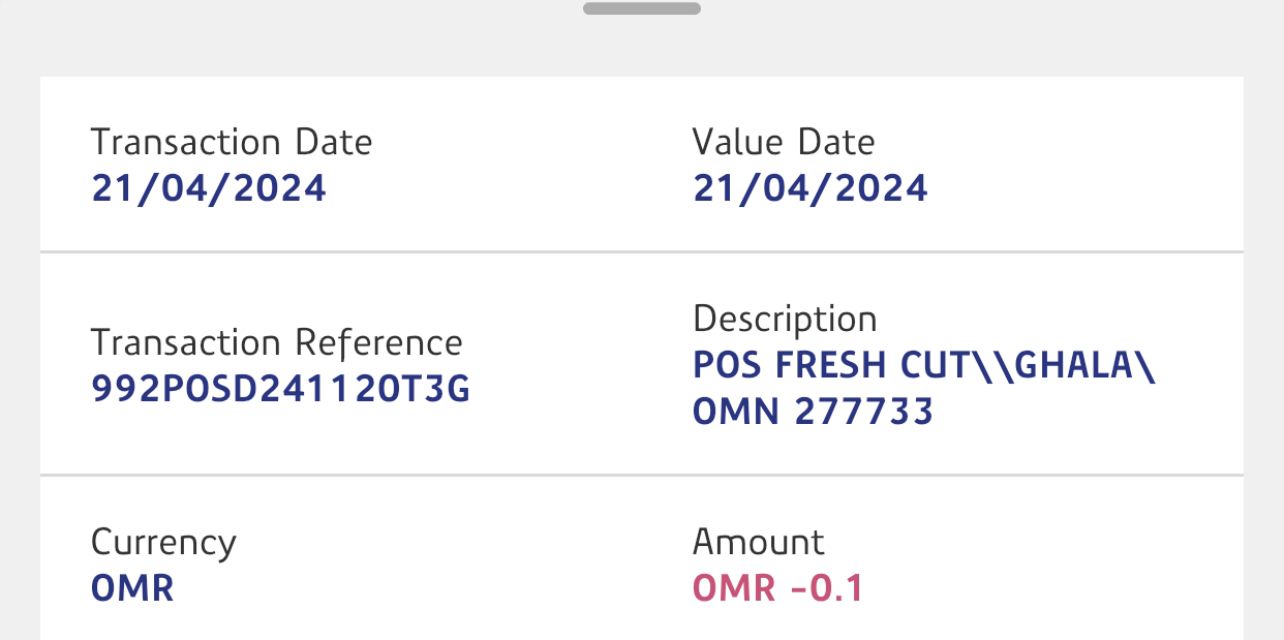Select the OMR value under Currency
The image size is (1284, 640).
pyautogui.click(x=132, y=588)
